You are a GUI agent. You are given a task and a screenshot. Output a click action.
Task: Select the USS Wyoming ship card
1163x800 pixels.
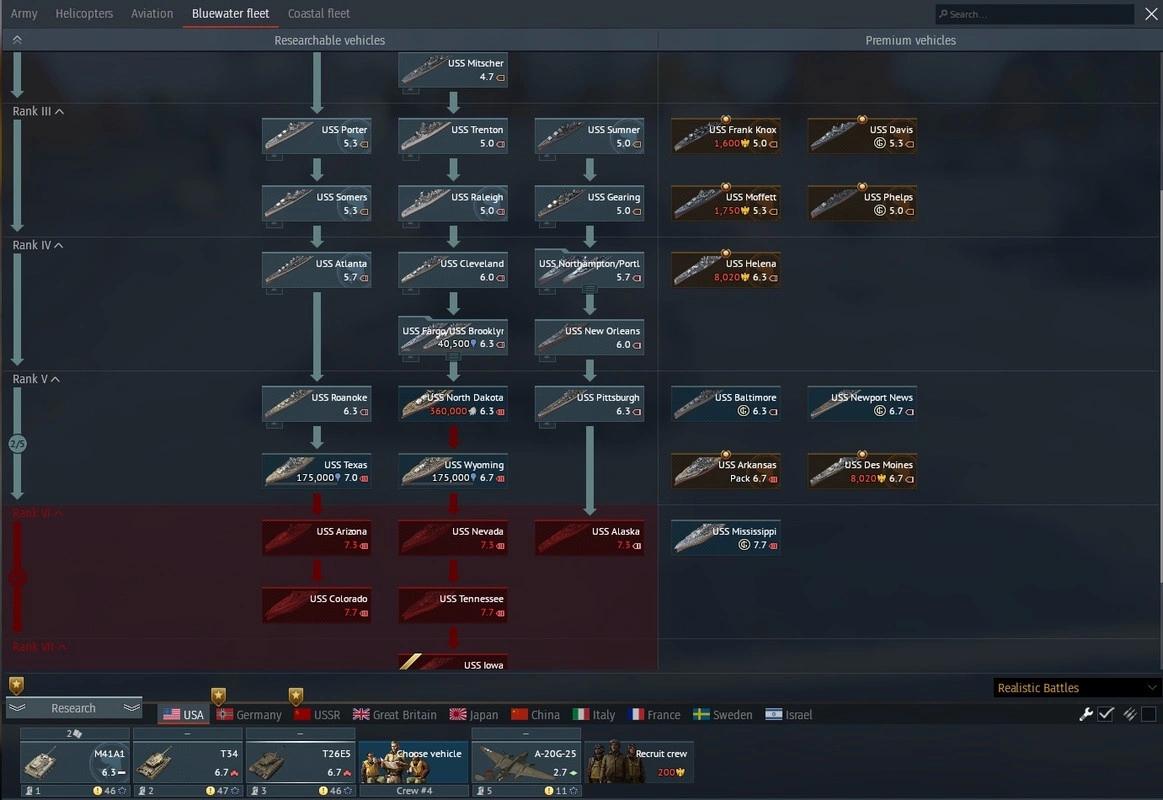click(x=452, y=471)
